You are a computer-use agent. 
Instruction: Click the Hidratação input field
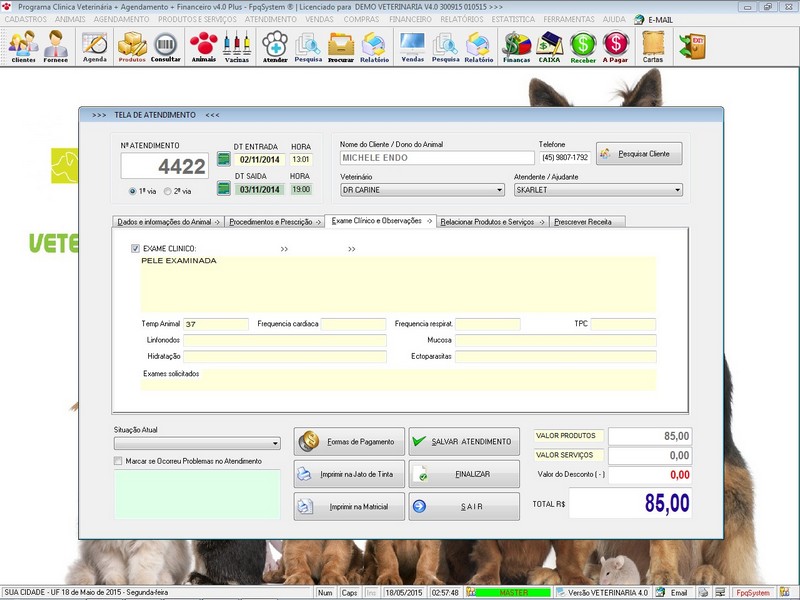285,357
